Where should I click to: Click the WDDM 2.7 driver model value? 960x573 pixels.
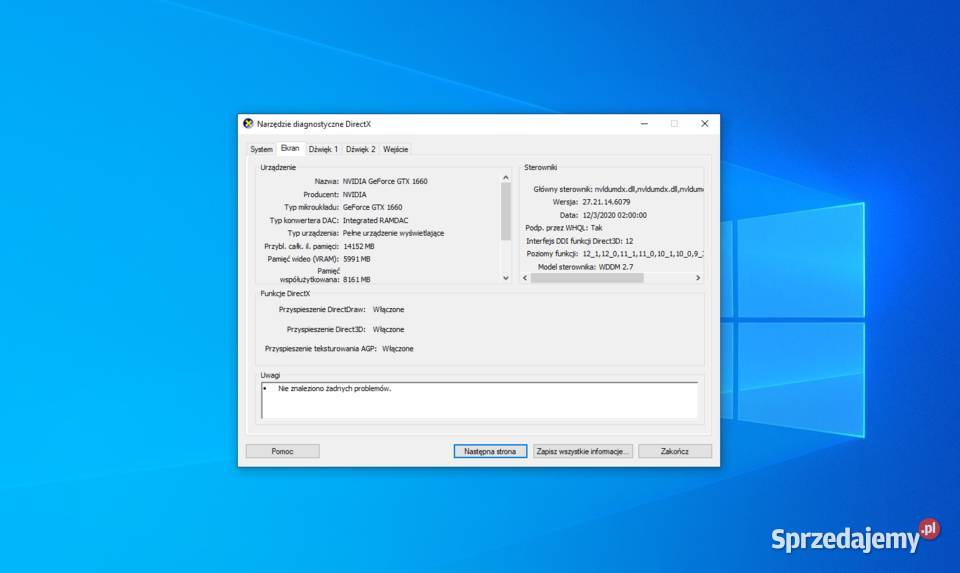[x=616, y=267]
